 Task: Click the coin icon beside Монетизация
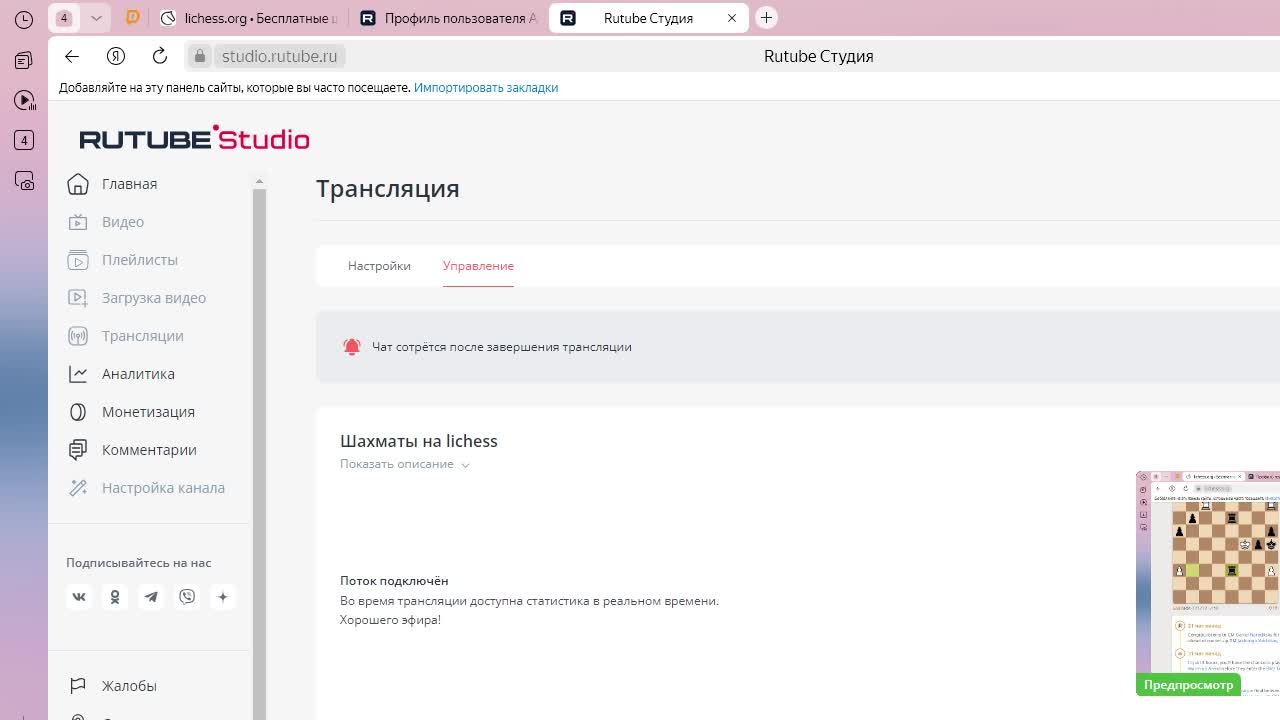[78, 412]
